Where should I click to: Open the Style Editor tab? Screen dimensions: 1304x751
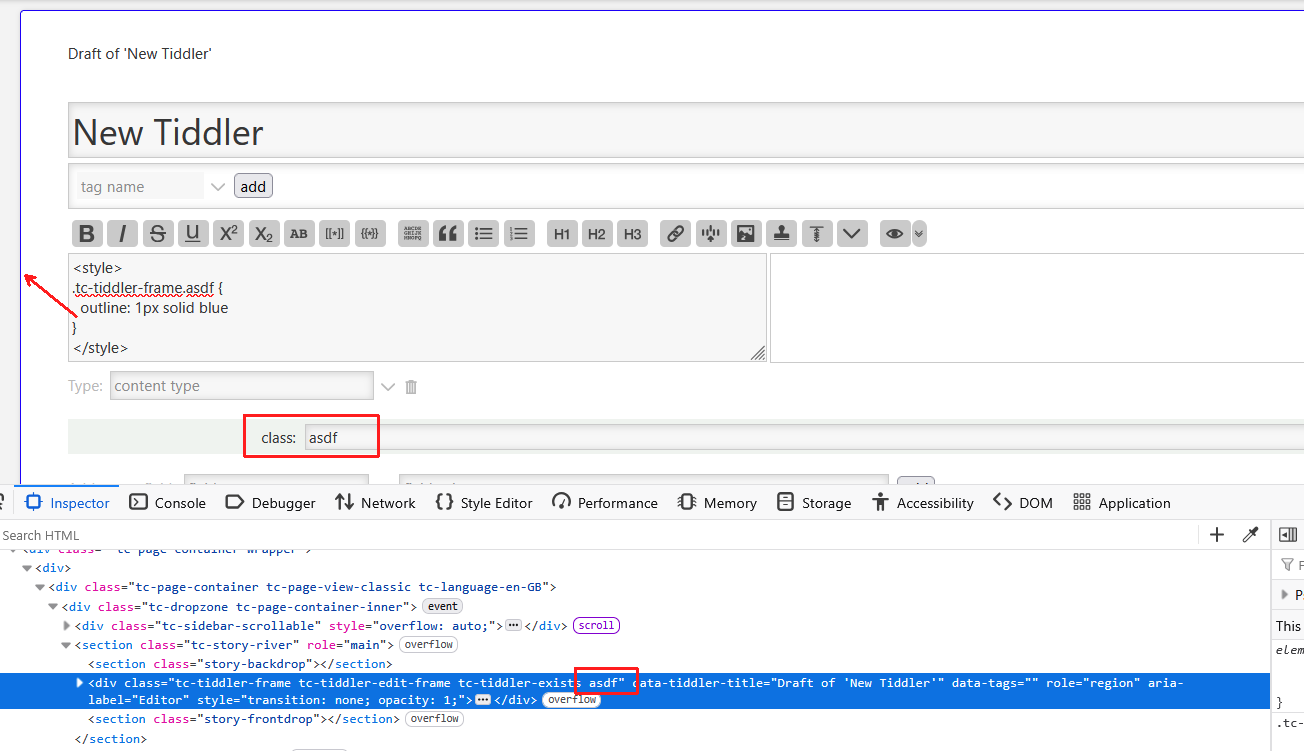[x=484, y=503]
